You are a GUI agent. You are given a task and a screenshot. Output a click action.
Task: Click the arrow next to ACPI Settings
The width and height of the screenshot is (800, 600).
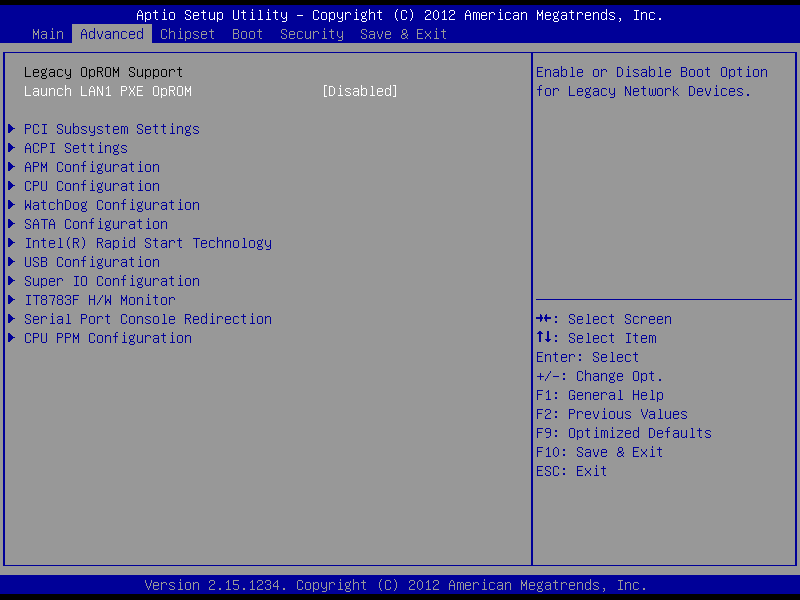tap(12, 148)
